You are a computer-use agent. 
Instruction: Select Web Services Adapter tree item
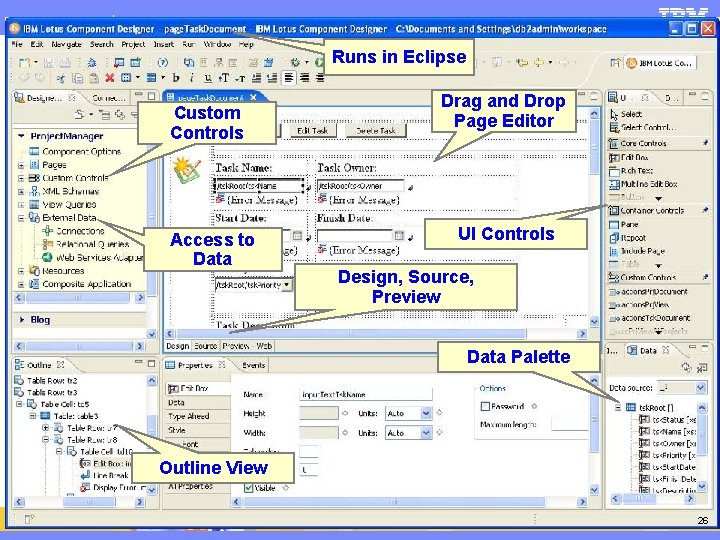click(x=93, y=258)
